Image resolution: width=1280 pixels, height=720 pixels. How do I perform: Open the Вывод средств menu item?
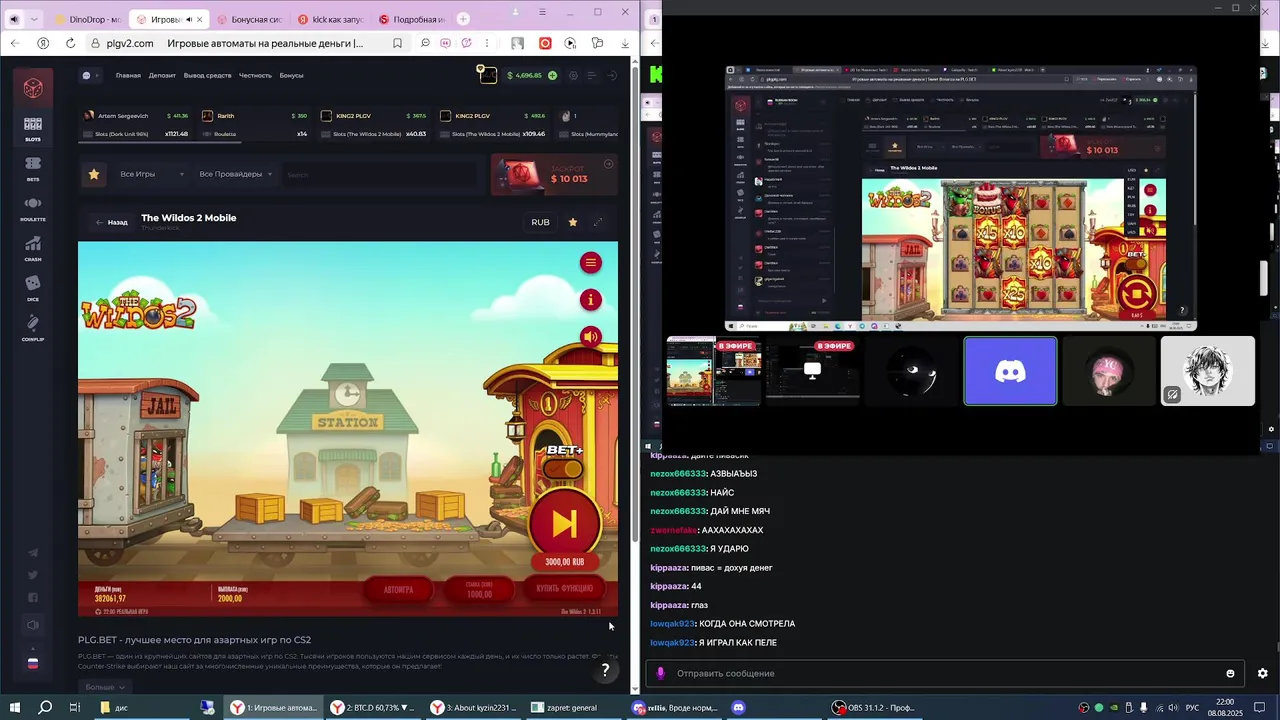point(207,75)
